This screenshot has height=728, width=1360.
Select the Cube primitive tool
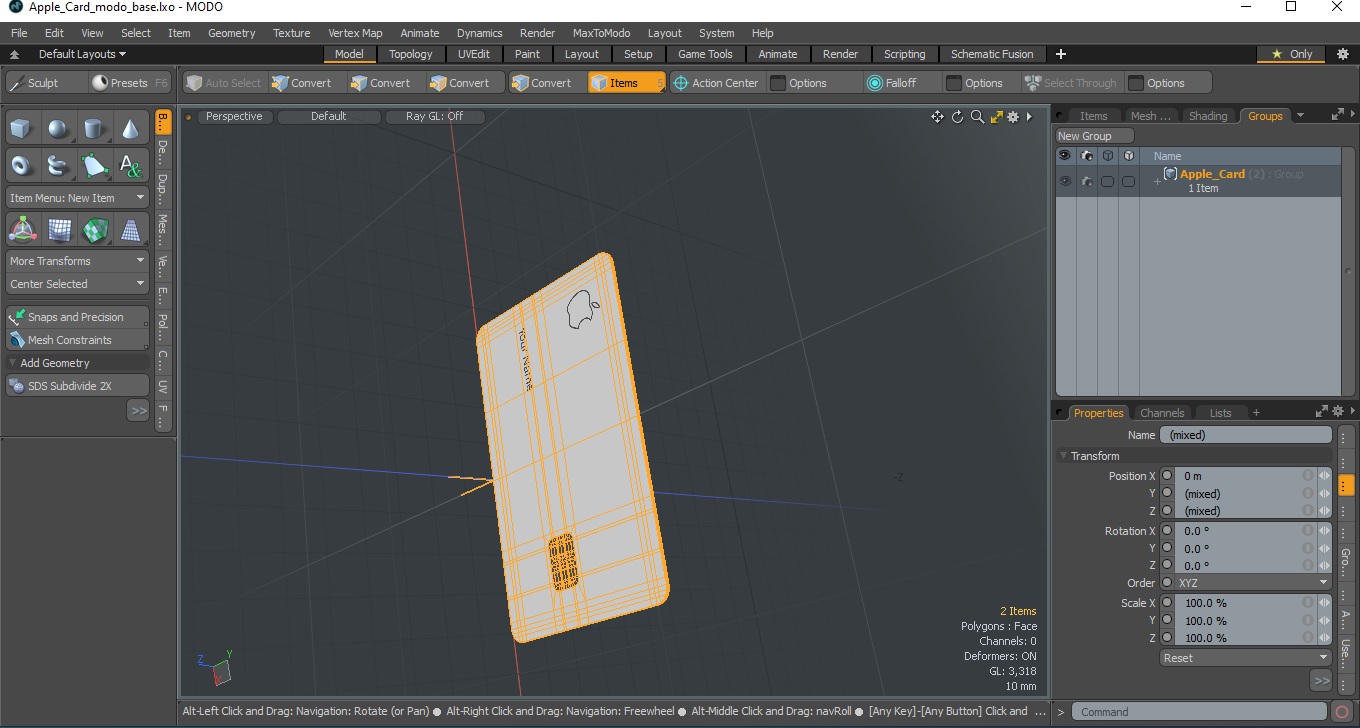[22, 129]
